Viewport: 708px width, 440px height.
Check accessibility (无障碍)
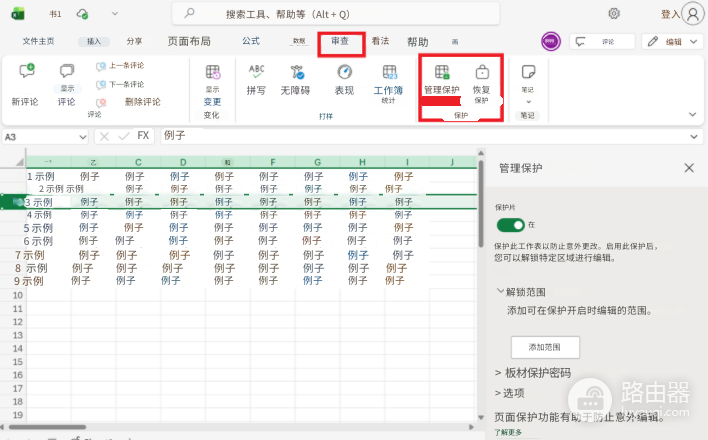coord(295,79)
